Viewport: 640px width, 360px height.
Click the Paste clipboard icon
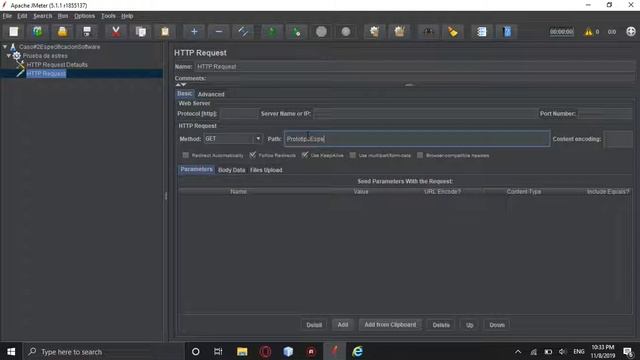(165, 31)
